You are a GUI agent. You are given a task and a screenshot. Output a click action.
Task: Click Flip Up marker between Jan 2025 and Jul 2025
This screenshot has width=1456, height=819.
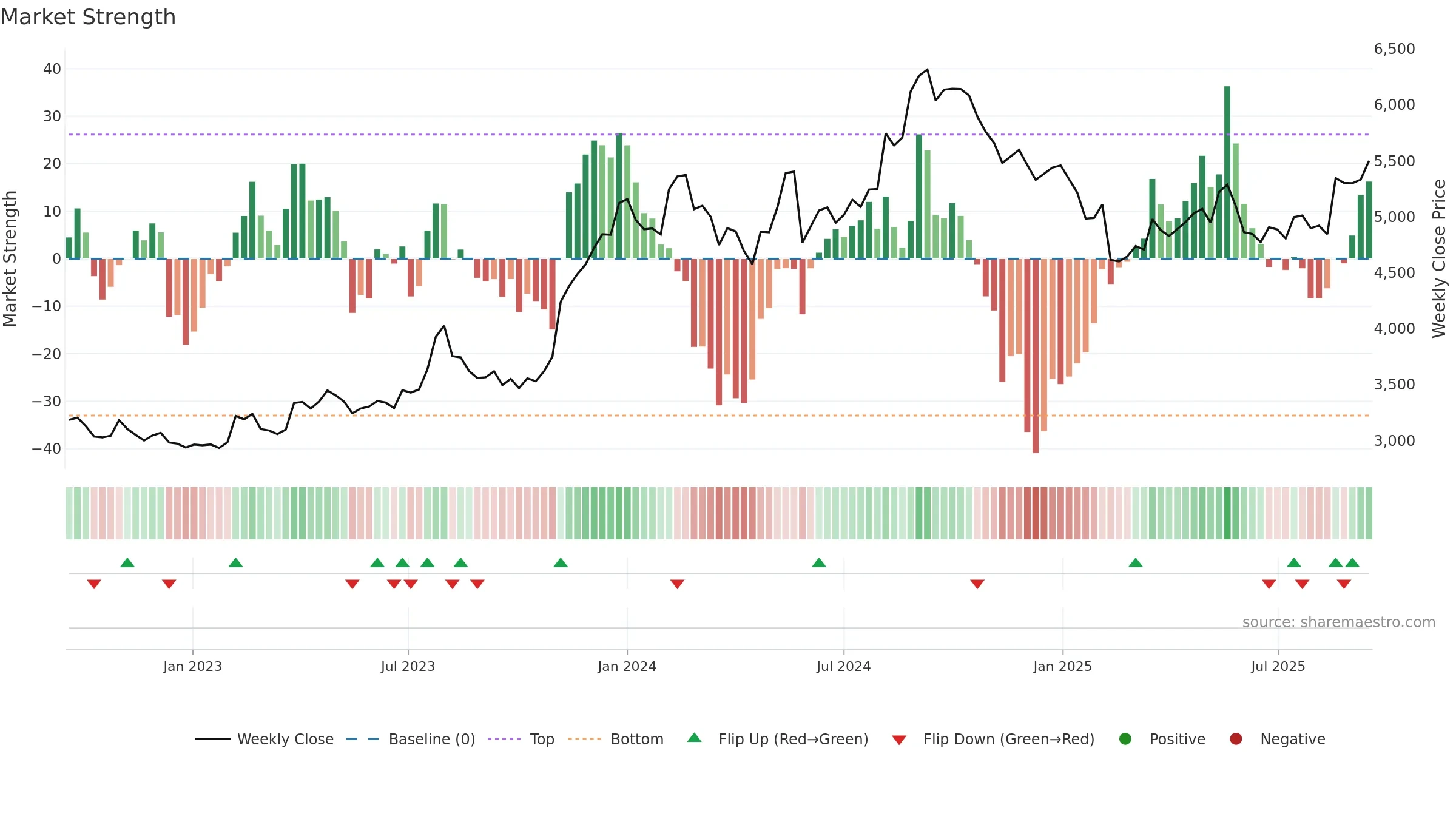(x=1136, y=562)
